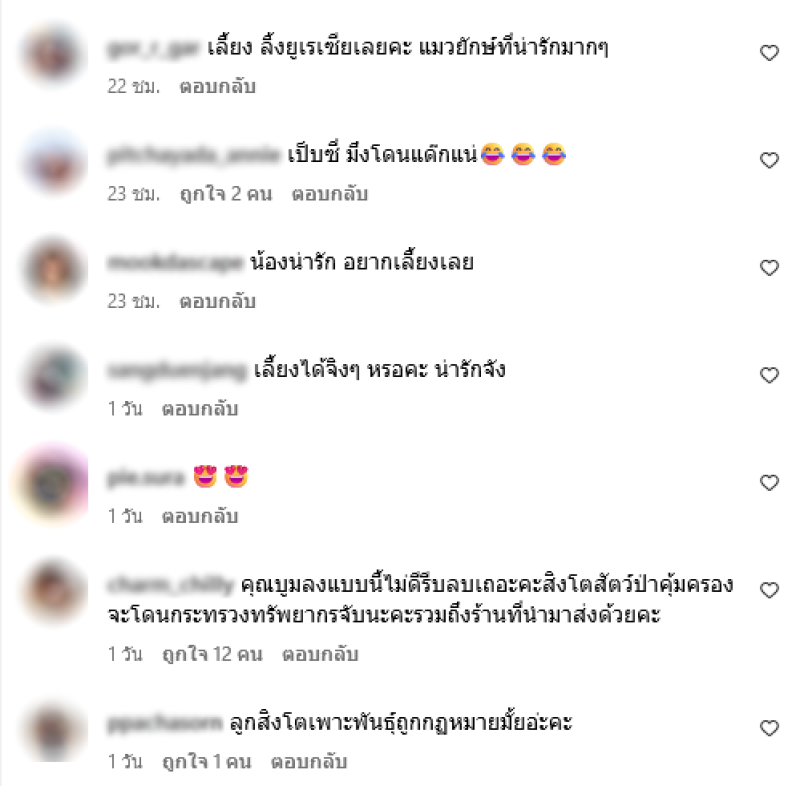Reply to comment with 12 likes

[x=320, y=654]
